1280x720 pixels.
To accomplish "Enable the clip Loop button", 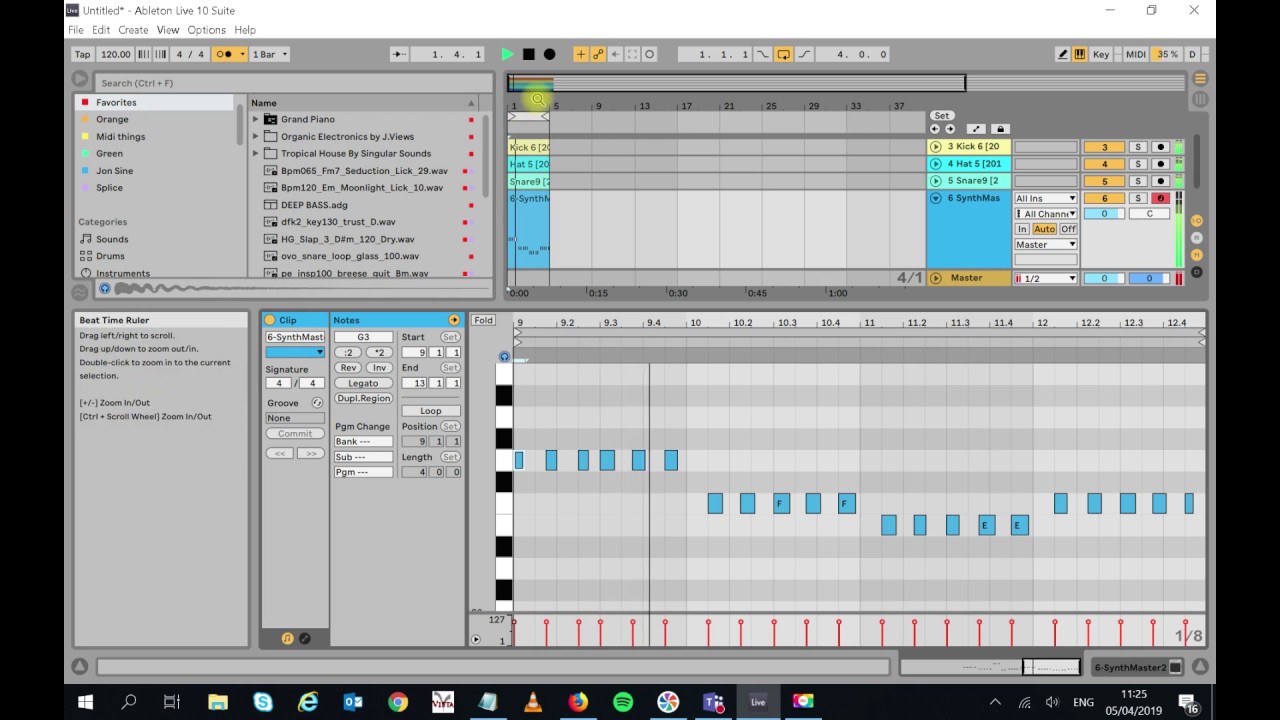I will pyautogui.click(x=431, y=411).
